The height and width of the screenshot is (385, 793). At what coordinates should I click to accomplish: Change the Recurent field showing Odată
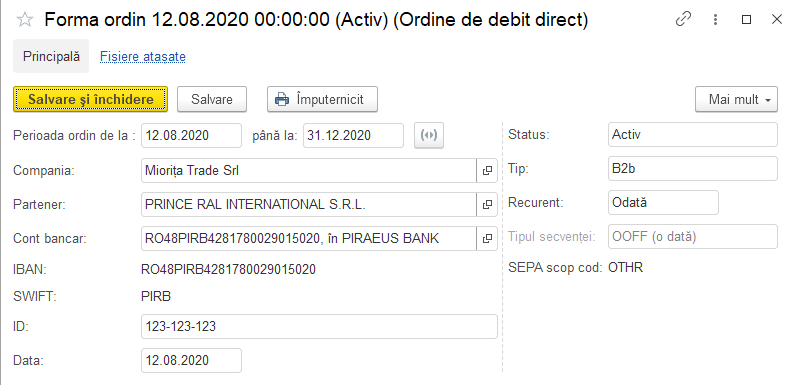pos(663,202)
